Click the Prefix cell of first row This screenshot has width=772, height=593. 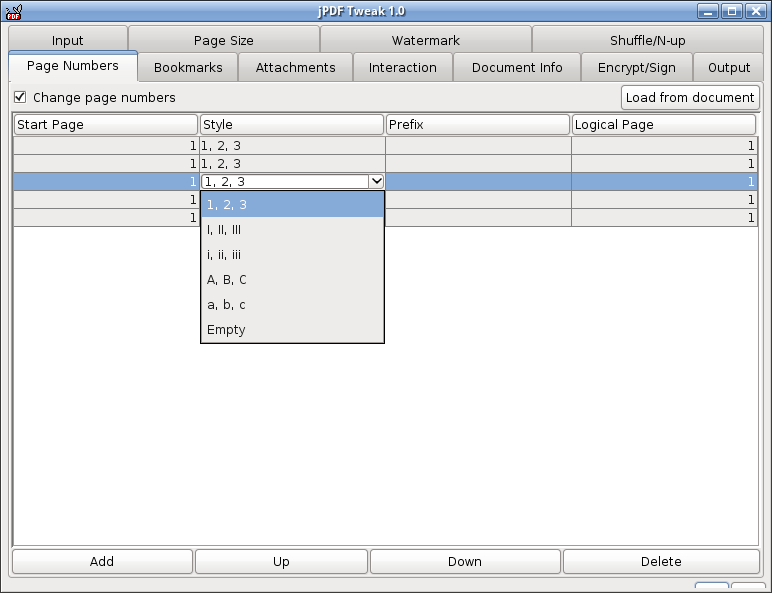tap(478, 146)
